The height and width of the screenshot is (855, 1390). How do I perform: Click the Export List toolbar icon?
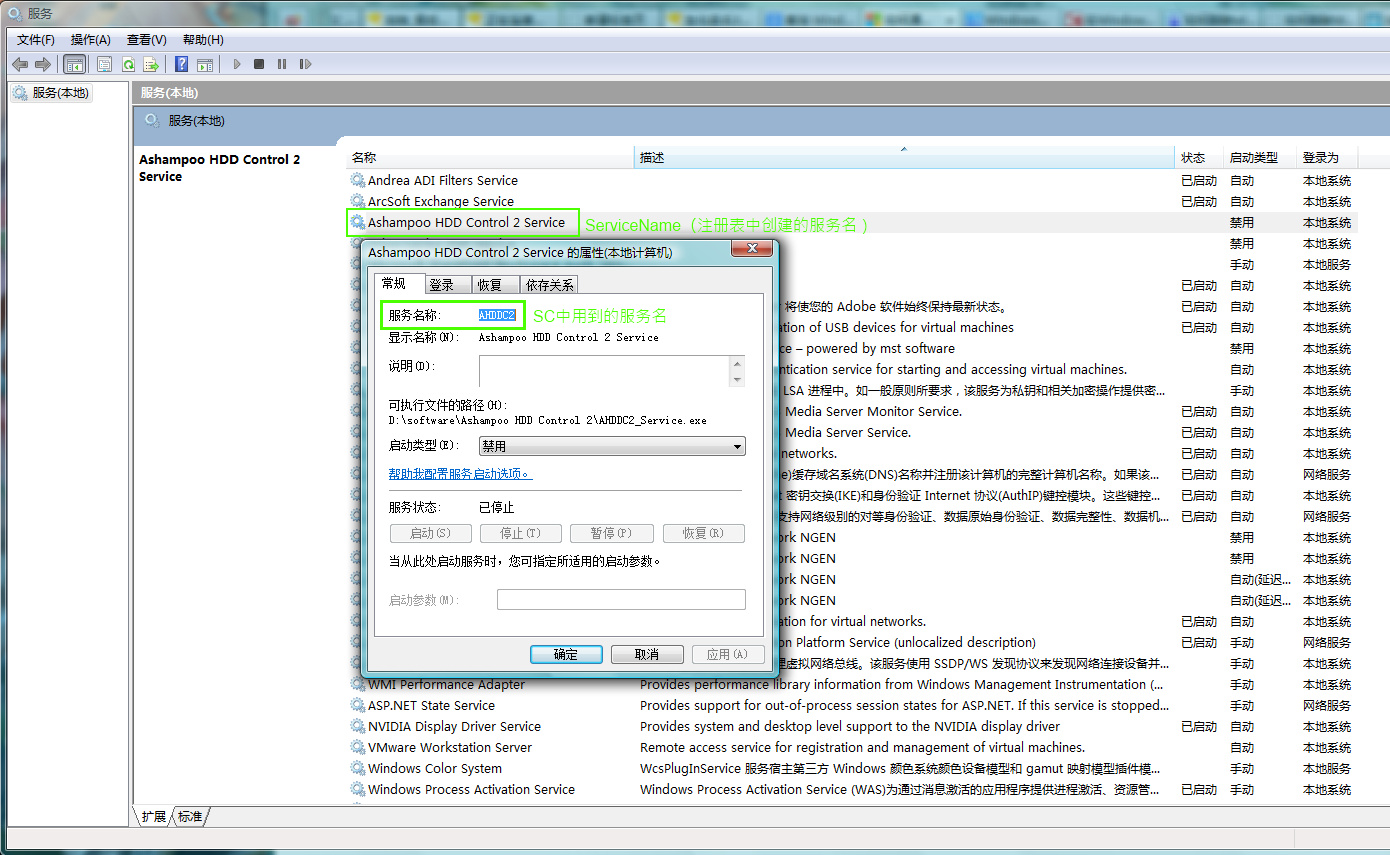(x=151, y=64)
